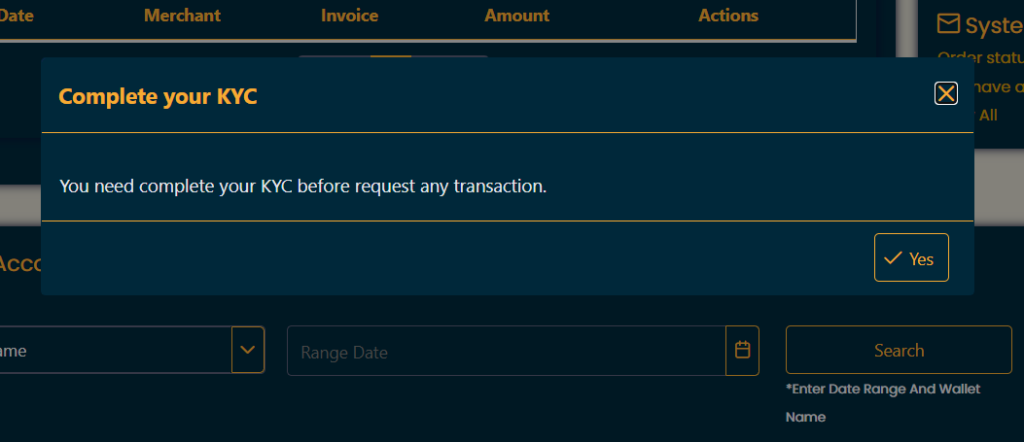Sort by the Merchant column header
Screen dimensions: 1024x442
tap(182, 15)
